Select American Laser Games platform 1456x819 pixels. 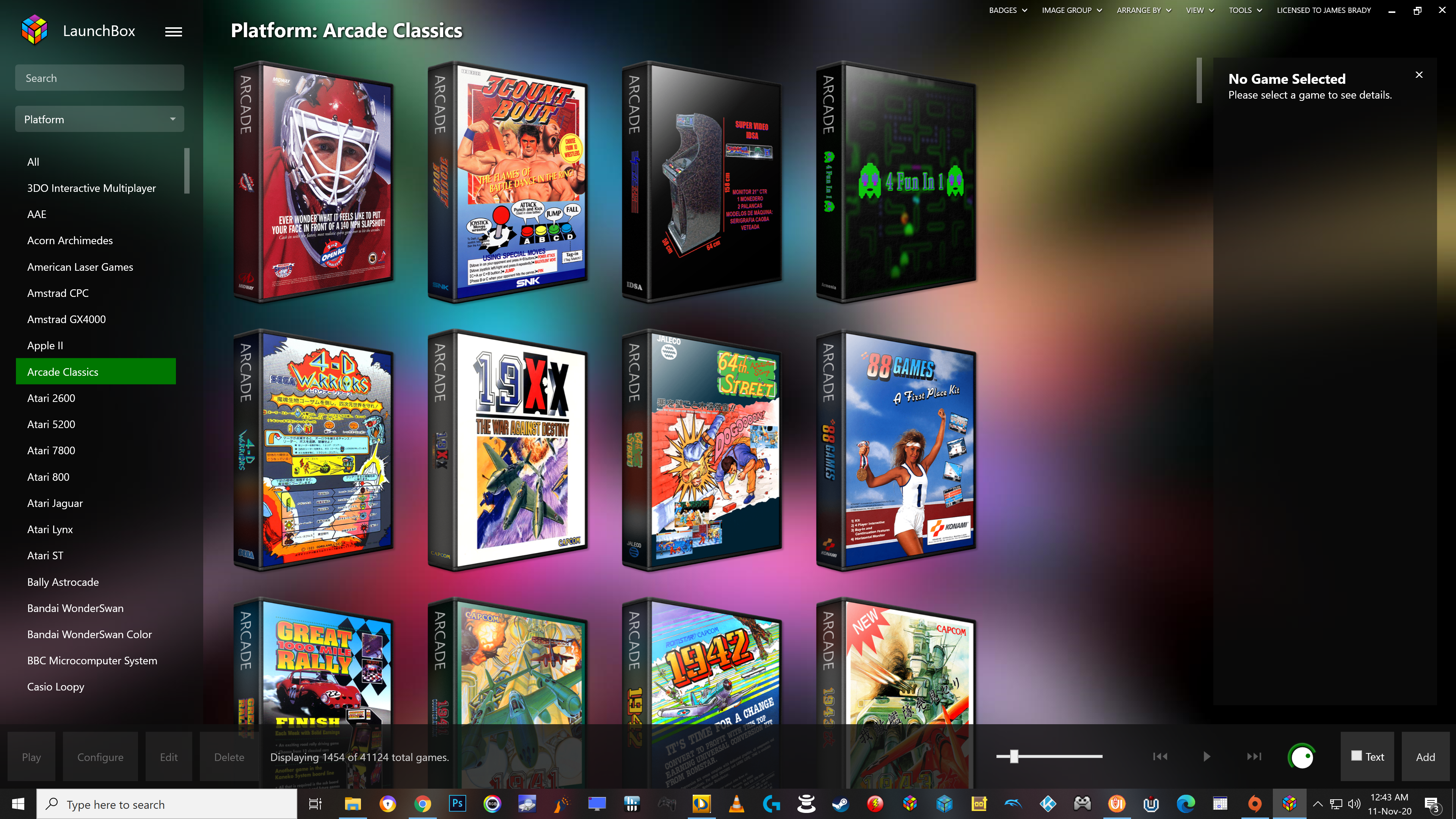(x=96, y=267)
